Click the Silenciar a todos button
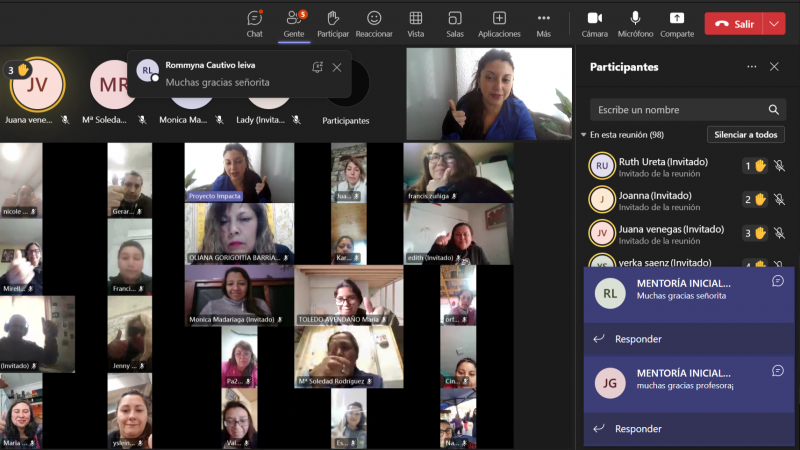Image resolution: width=800 pixels, height=450 pixels. pos(745,135)
